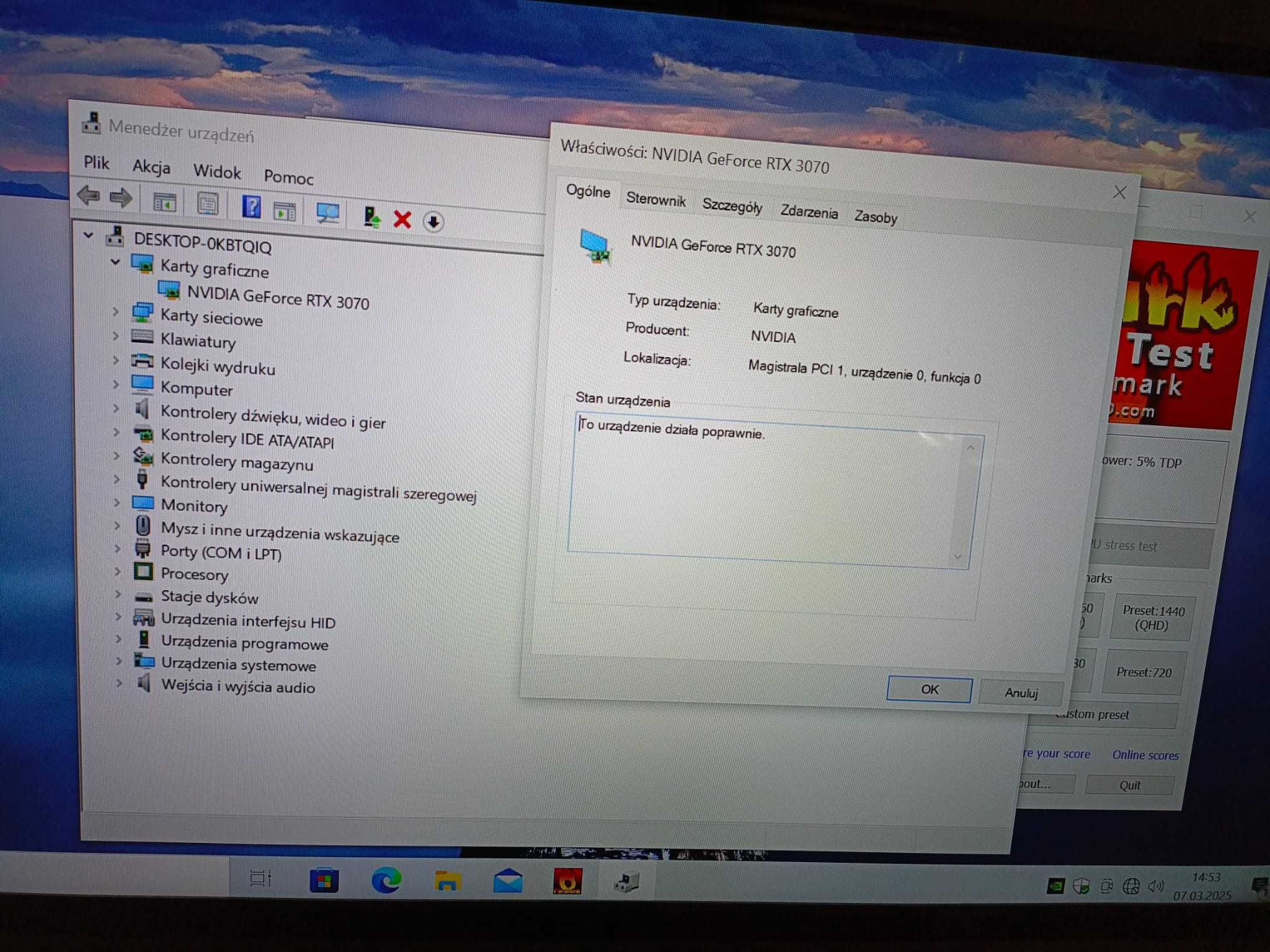
Task: Expand Kontrolery dźwięku, wideo i gier
Action: (116, 408)
